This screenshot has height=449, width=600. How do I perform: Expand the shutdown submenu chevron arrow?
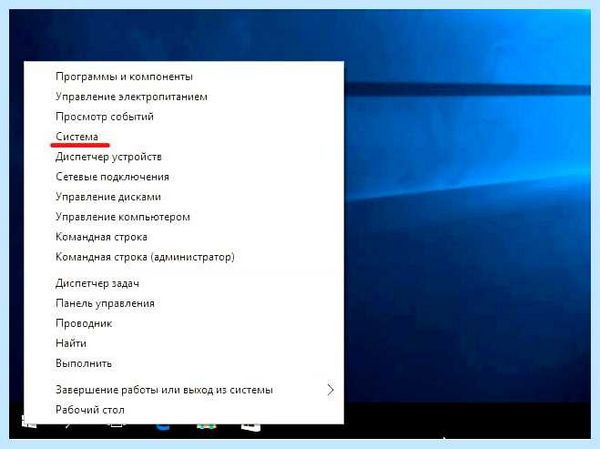(331, 390)
